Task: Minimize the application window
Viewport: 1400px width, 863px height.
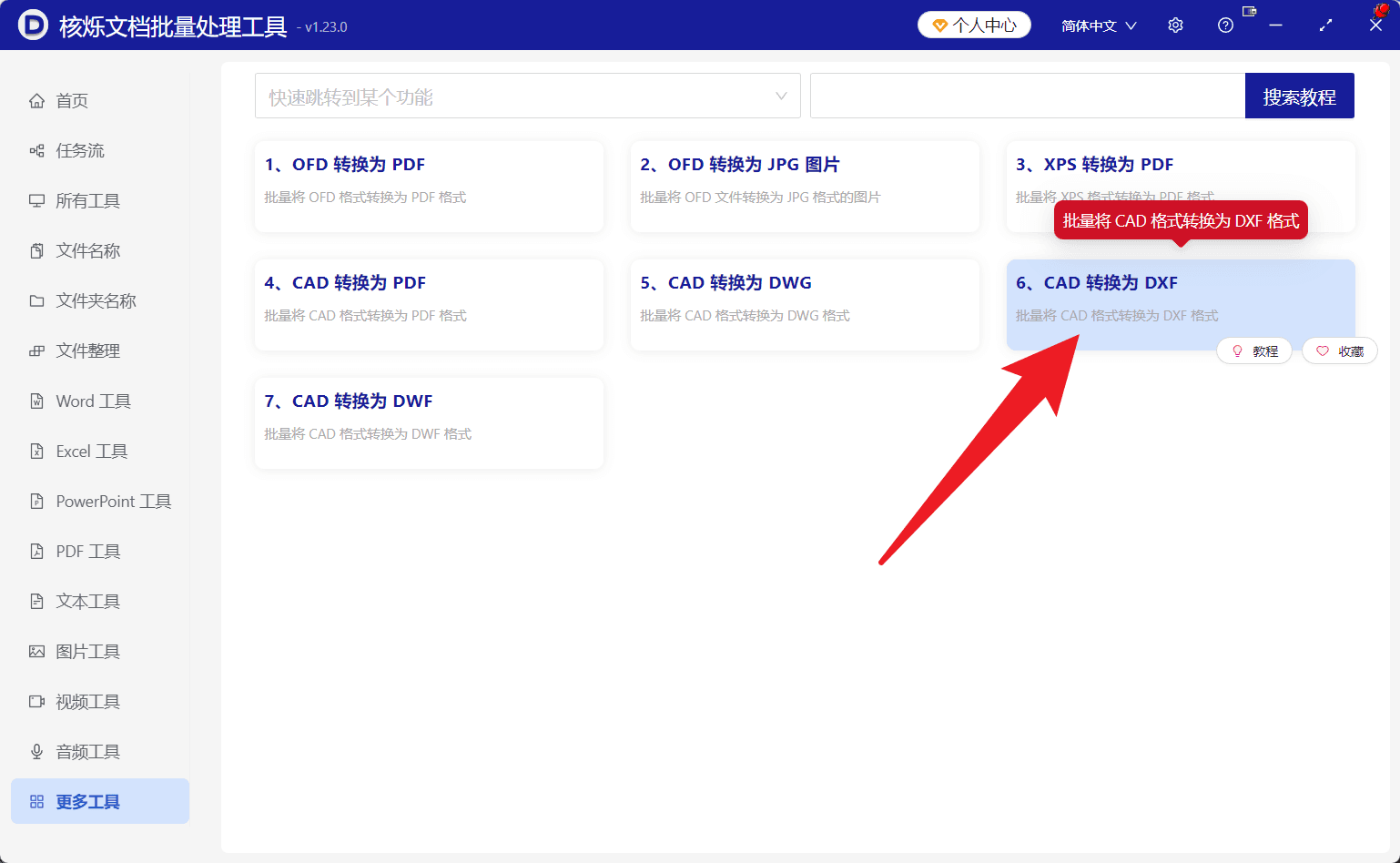Action: coord(1275,25)
